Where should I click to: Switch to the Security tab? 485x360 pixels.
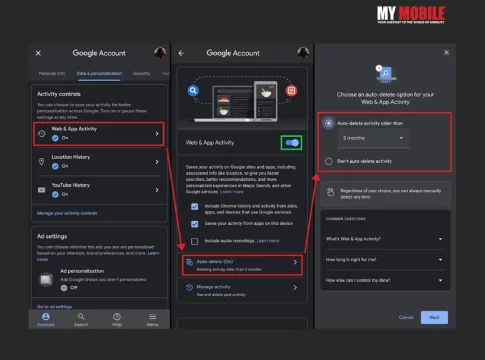tap(142, 73)
